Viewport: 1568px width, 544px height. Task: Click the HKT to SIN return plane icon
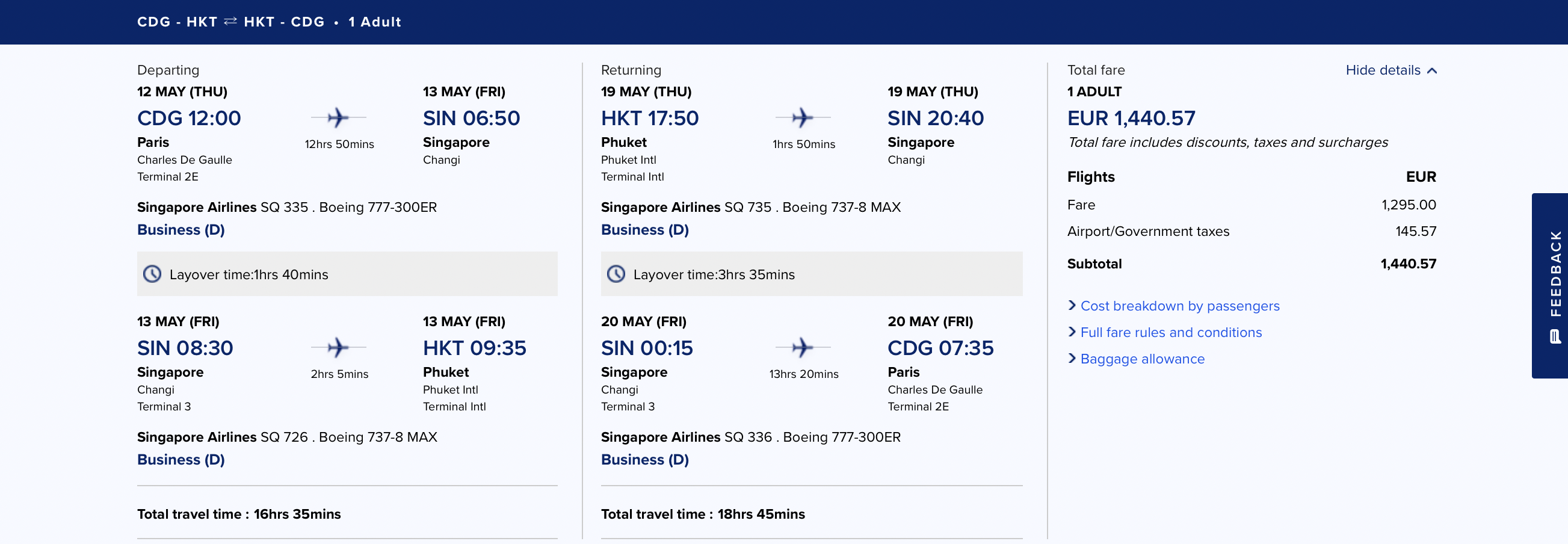[x=802, y=117]
